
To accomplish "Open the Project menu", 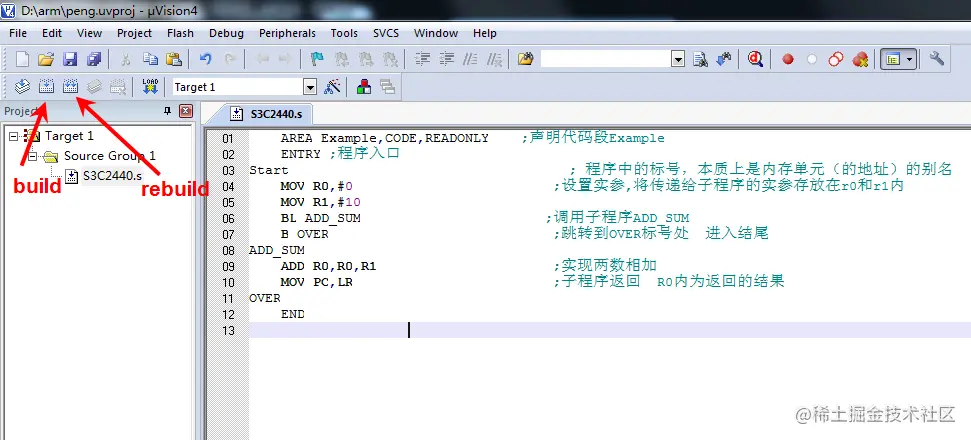I will coord(134,33).
